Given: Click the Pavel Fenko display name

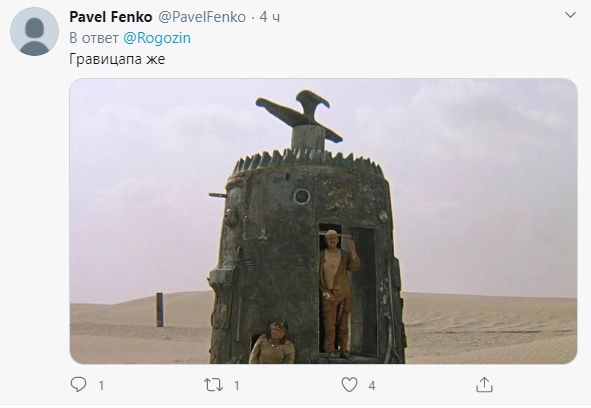Looking at the screenshot, I should 111,17.
